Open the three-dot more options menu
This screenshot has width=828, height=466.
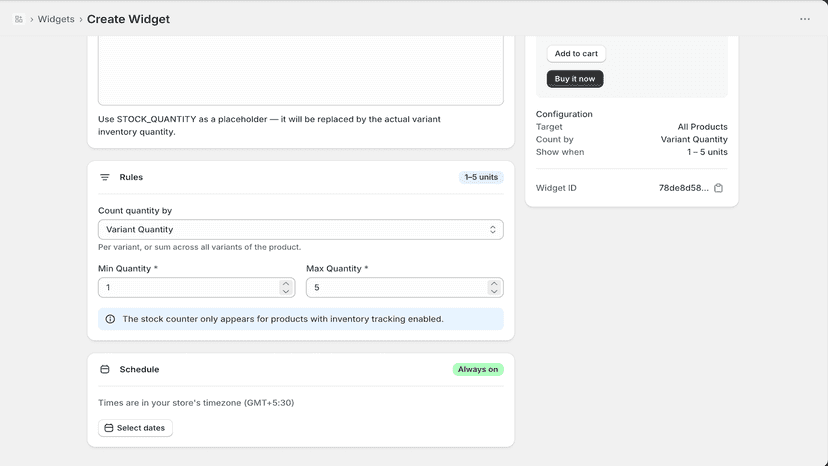(805, 19)
